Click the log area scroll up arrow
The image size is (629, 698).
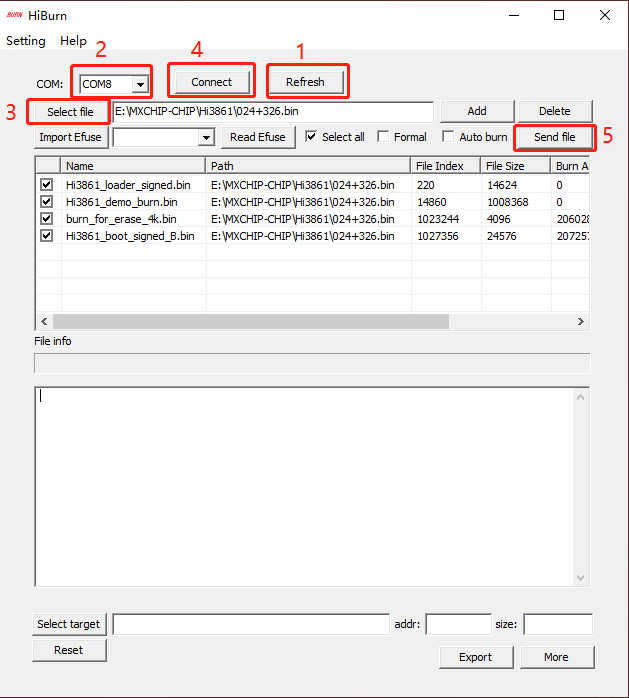[x=580, y=397]
